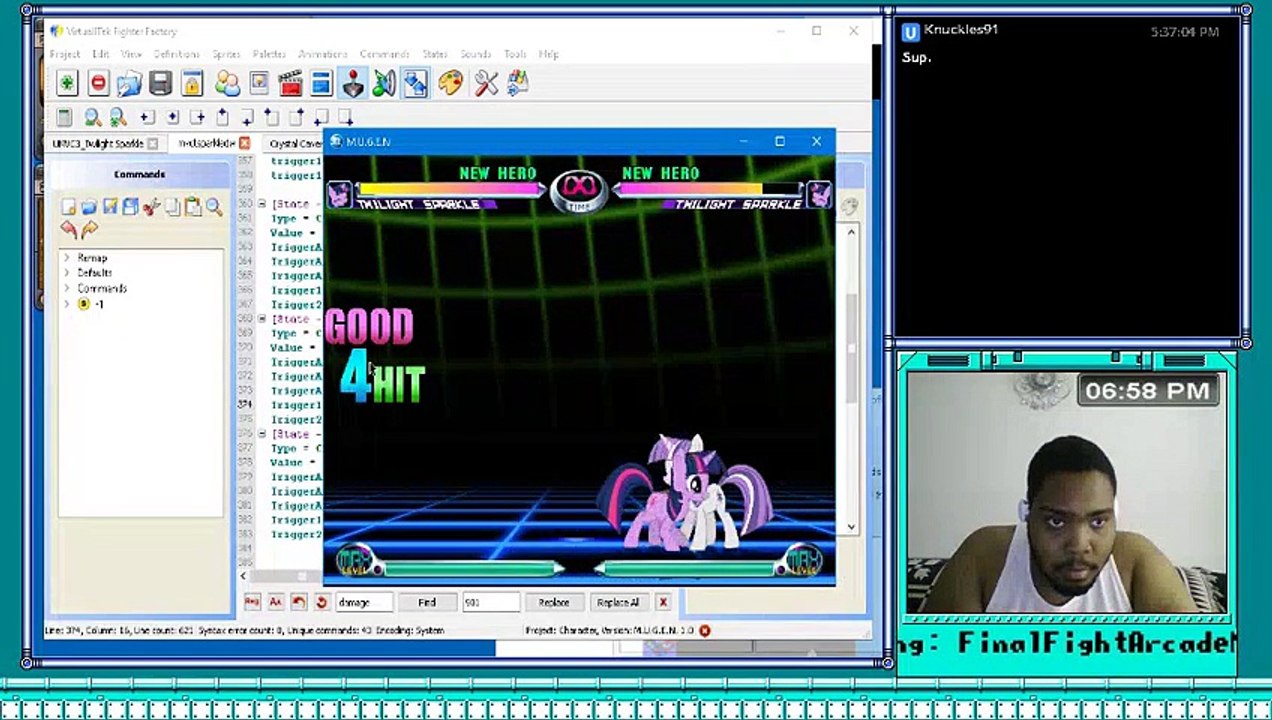Click the Replace button
Screen dimensions: 1272x720
point(553,602)
